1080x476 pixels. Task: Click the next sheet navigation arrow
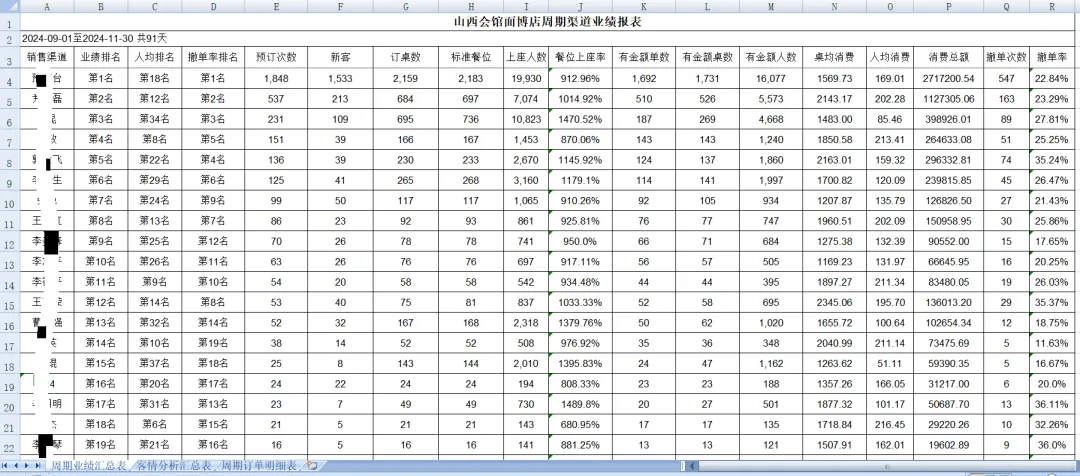28,466
